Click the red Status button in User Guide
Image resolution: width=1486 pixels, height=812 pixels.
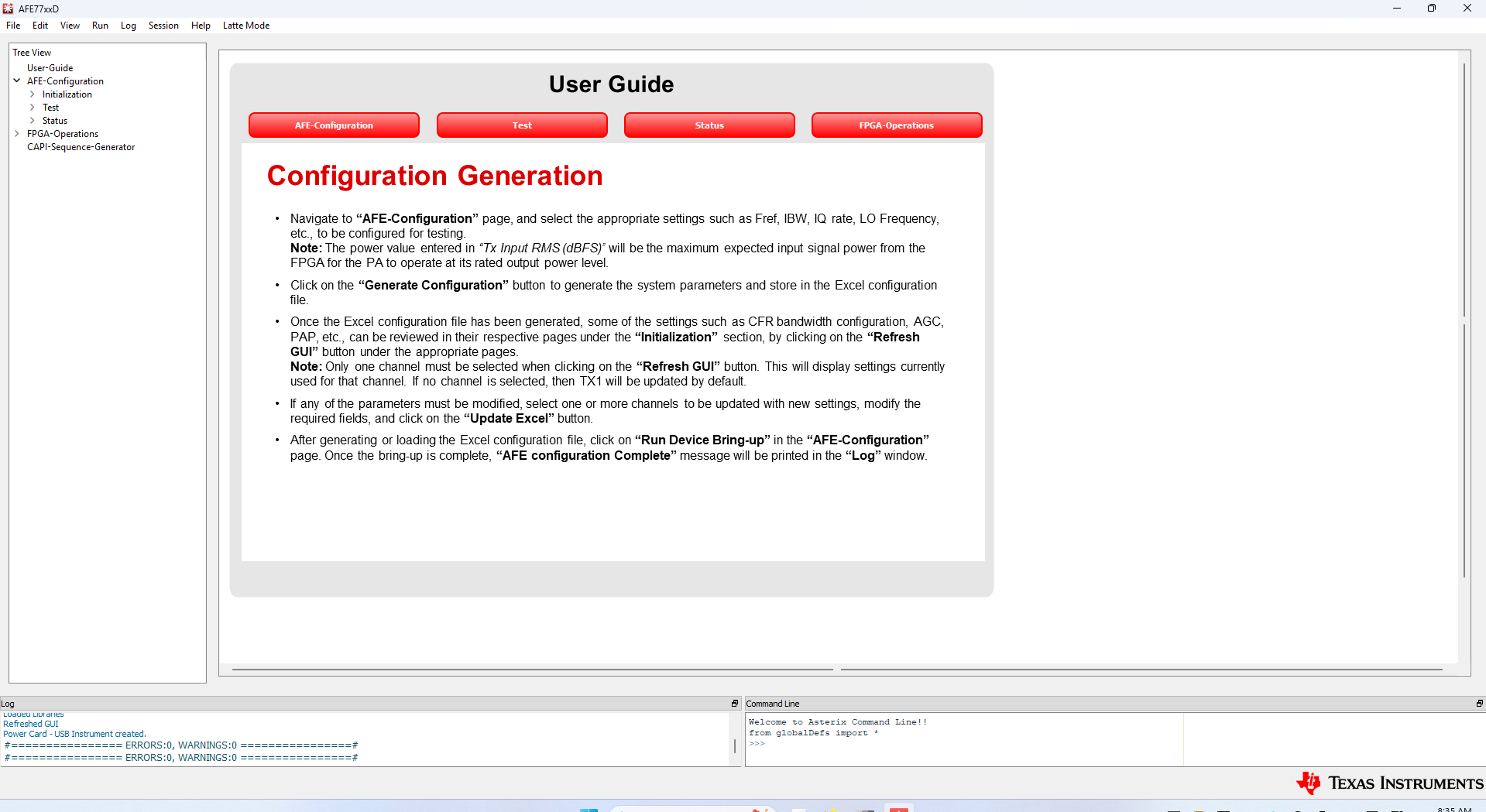709,125
